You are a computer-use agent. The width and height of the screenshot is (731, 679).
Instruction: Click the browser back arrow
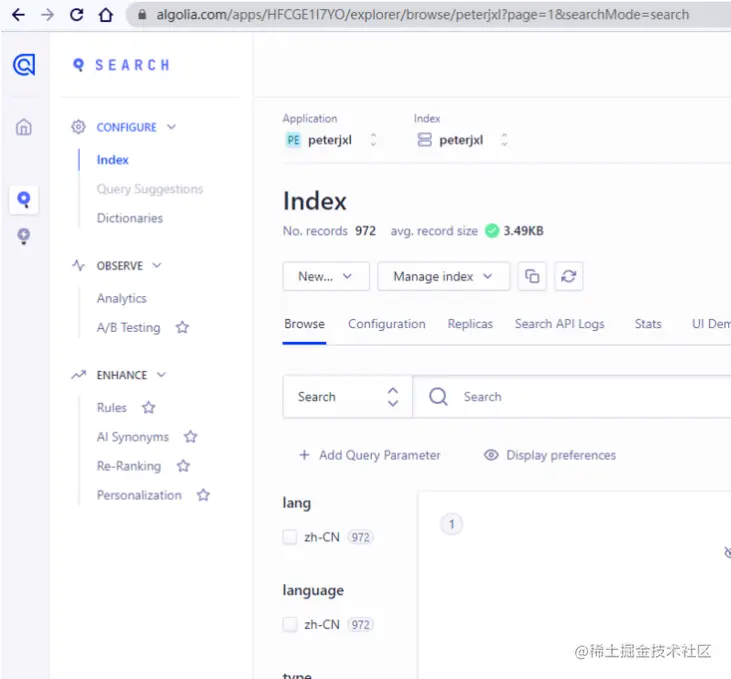18,15
